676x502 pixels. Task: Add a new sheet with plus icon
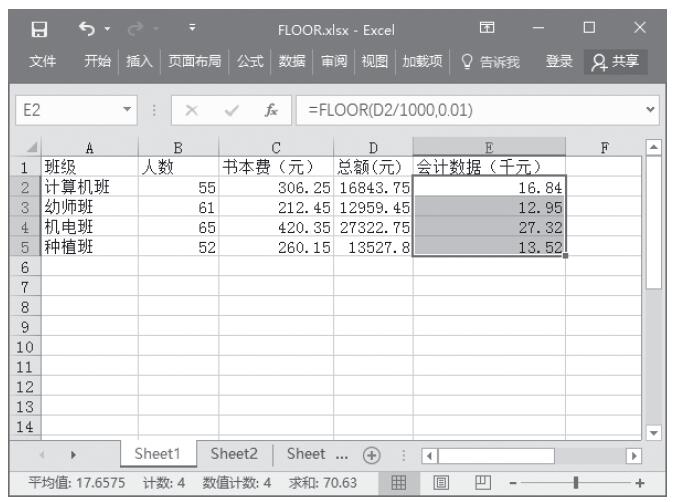pos(373,454)
